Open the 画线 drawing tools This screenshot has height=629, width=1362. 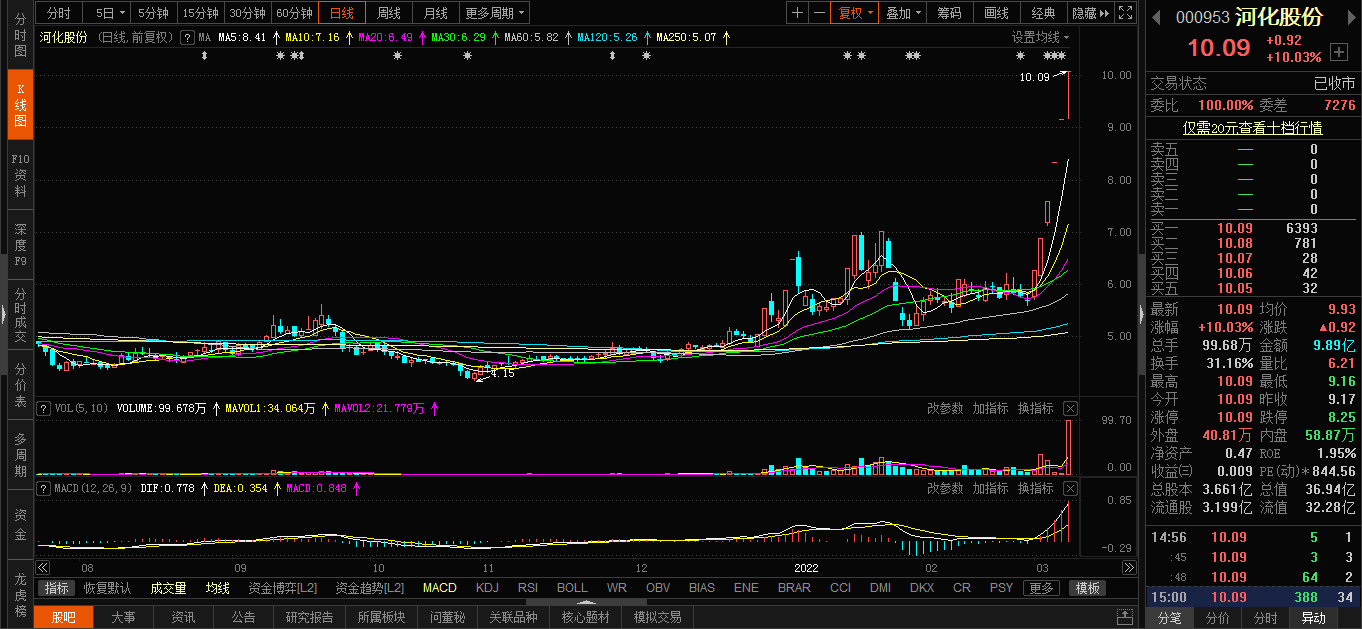click(x=996, y=13)
